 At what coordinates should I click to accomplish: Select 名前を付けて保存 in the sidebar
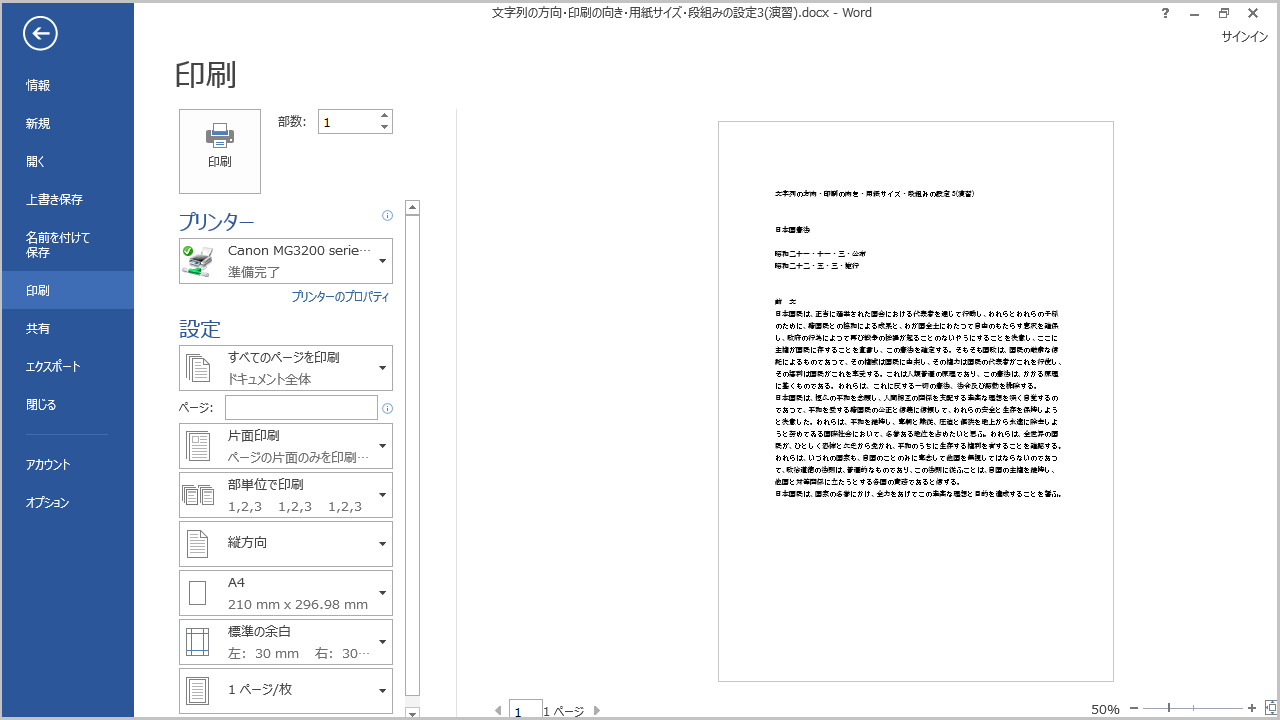coord(67,245)
